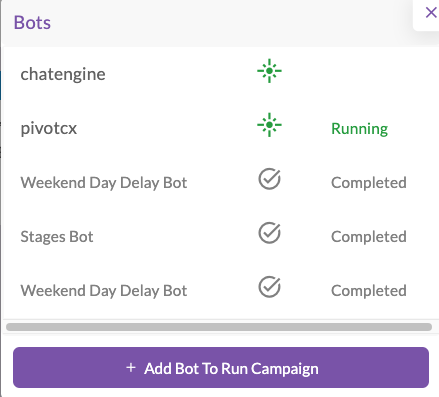Click the green Running status label

click(x=359, y=129)
